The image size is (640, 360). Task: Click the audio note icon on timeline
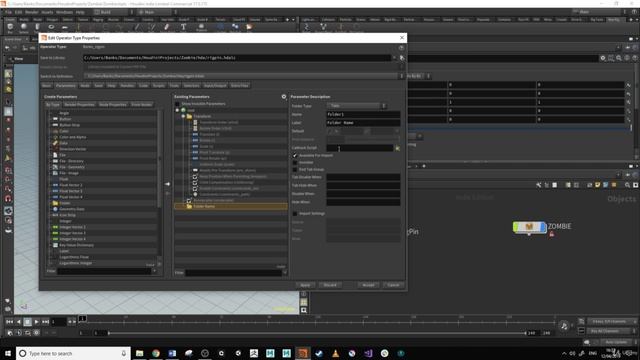pyautogui.click(x=564, y=326)
